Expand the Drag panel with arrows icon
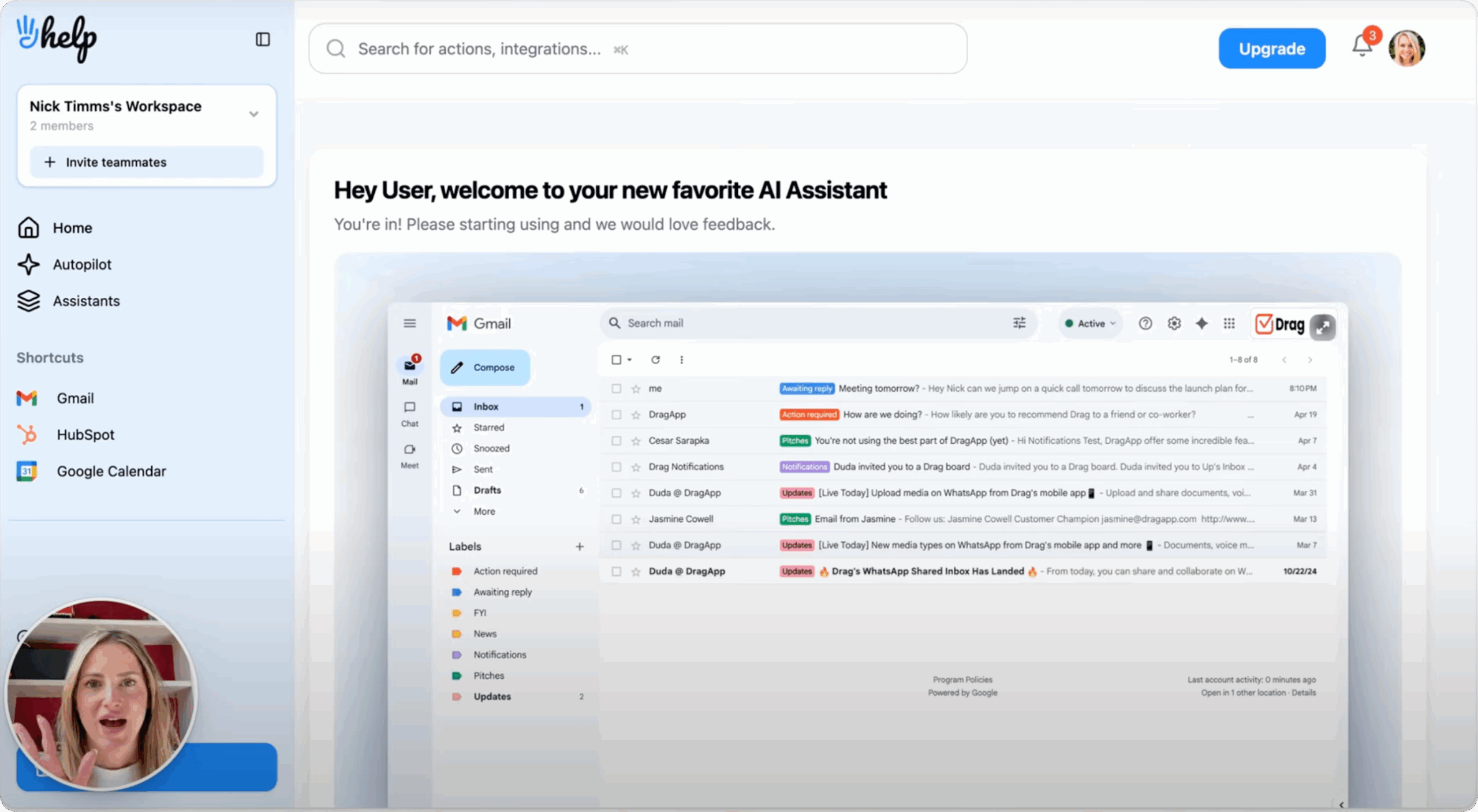 [x=1323, y=327]
